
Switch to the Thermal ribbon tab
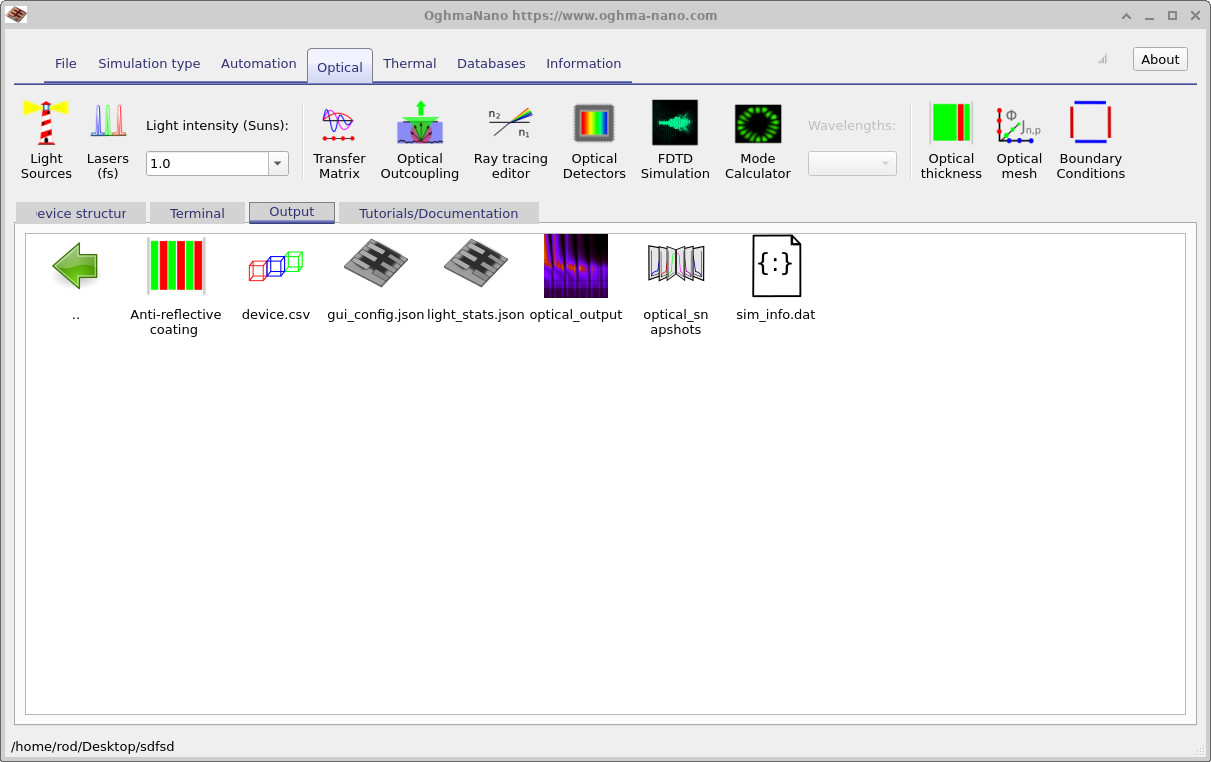tap(410, 63)
